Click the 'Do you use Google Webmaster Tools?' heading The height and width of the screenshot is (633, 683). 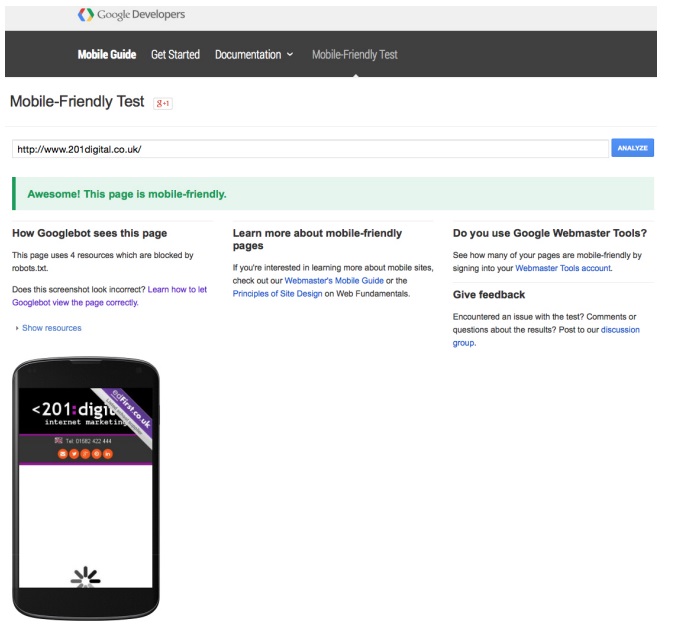pos(550,233)
